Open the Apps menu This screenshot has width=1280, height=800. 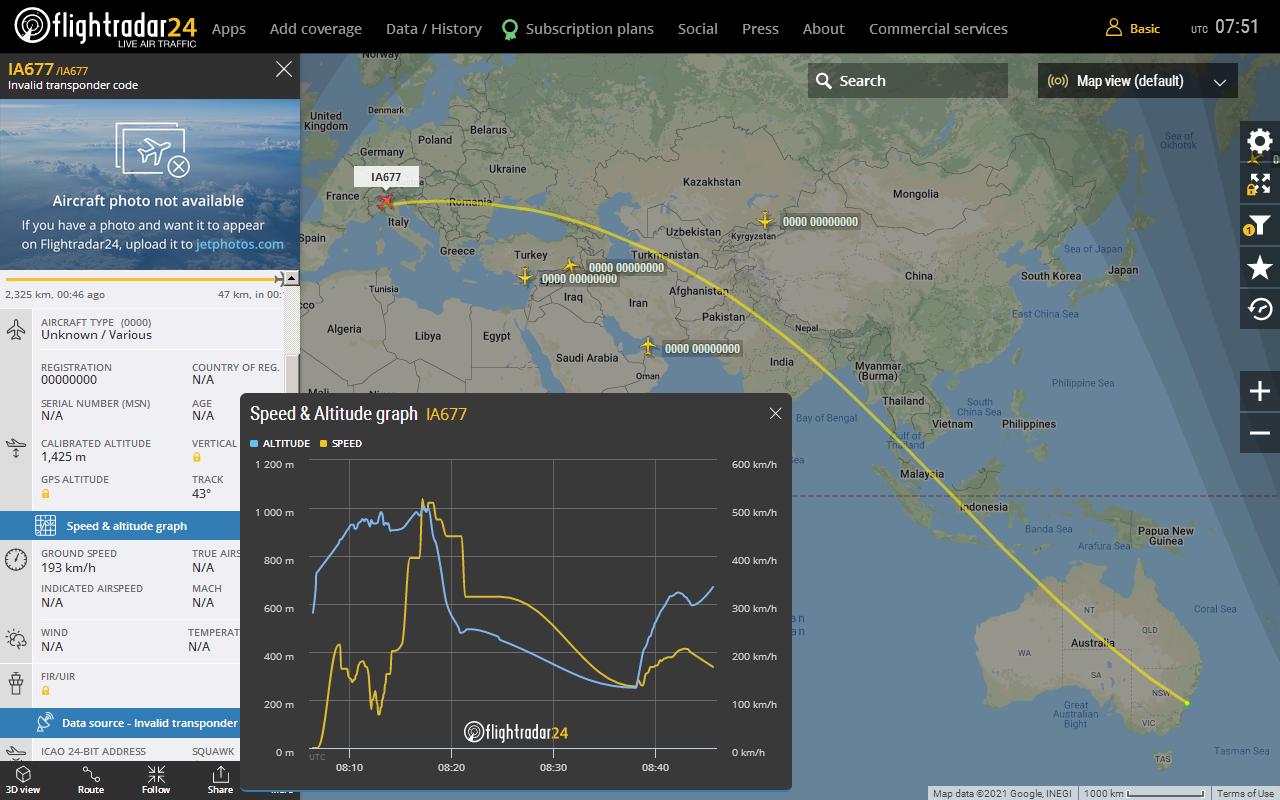pyautogui.click(x=229, y=29)
